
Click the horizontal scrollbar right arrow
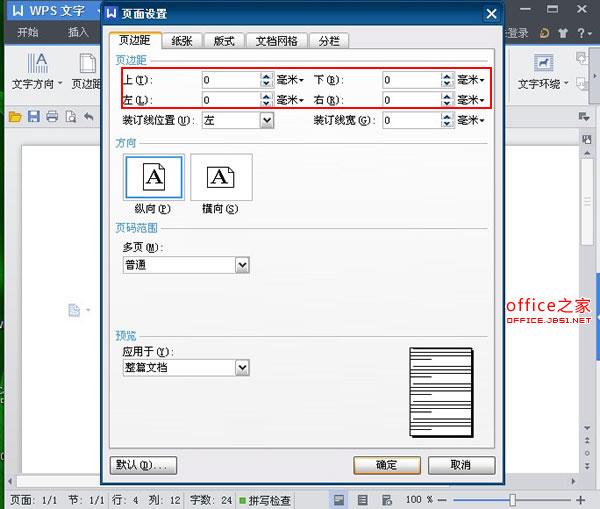point(573,481)
